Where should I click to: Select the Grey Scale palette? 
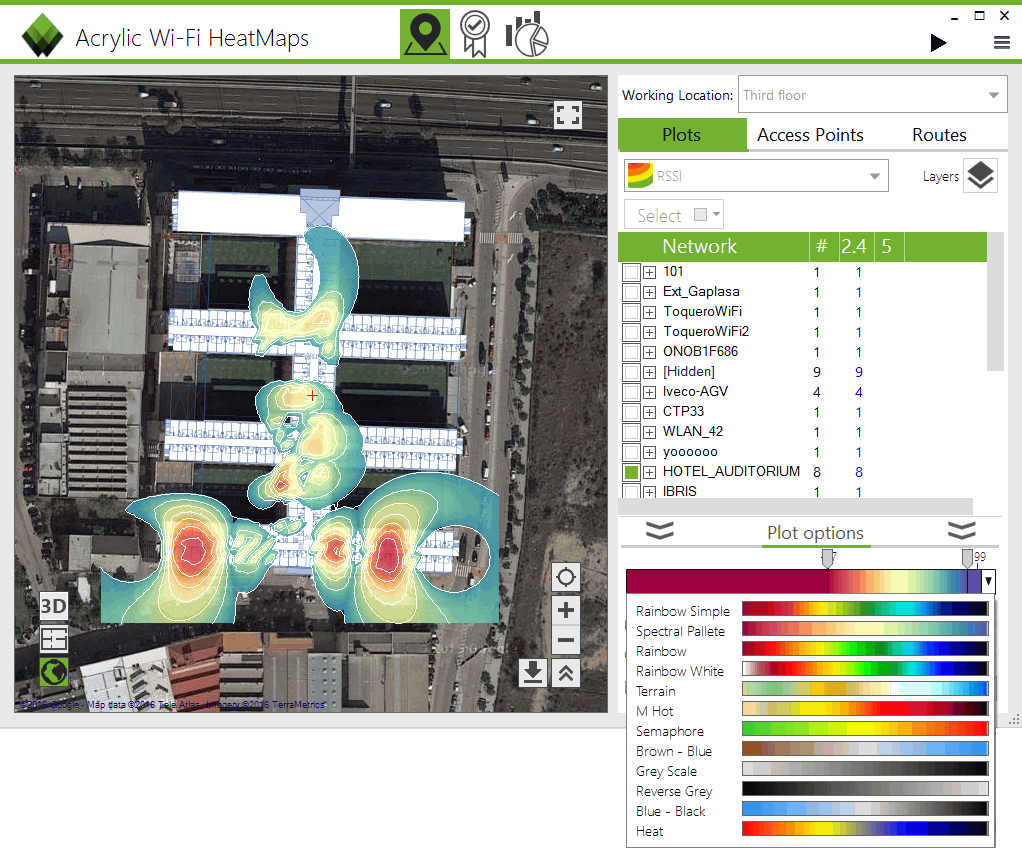coord(811,771)
